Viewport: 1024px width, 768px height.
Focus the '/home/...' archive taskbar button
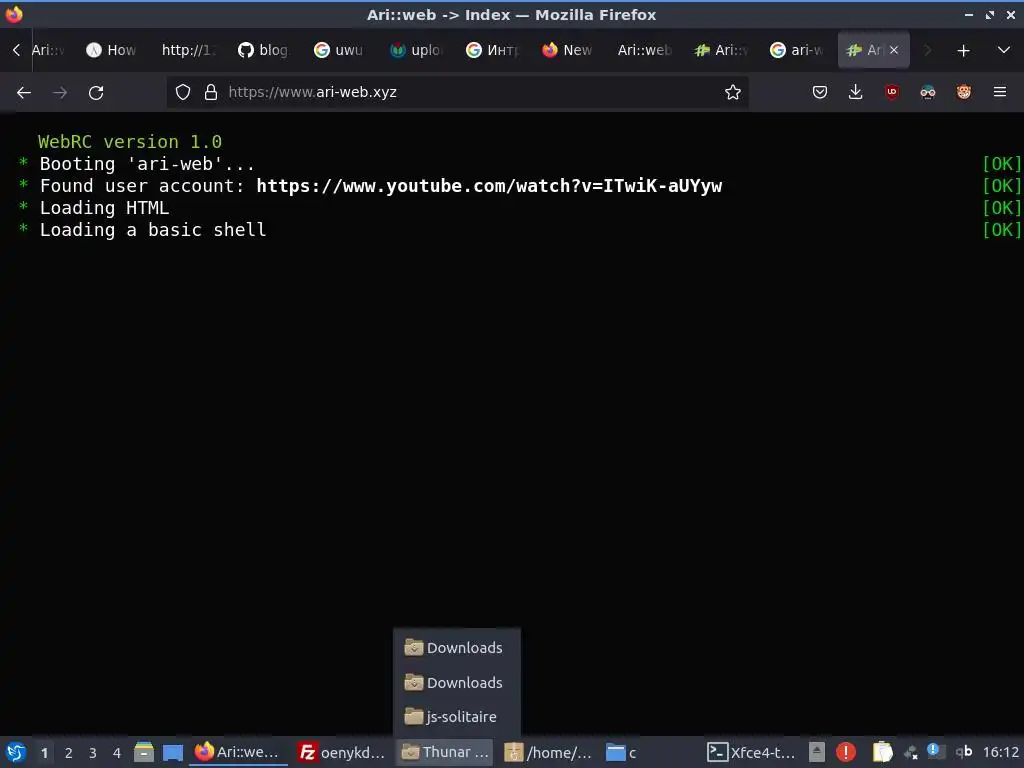click(x=548, y=752)
